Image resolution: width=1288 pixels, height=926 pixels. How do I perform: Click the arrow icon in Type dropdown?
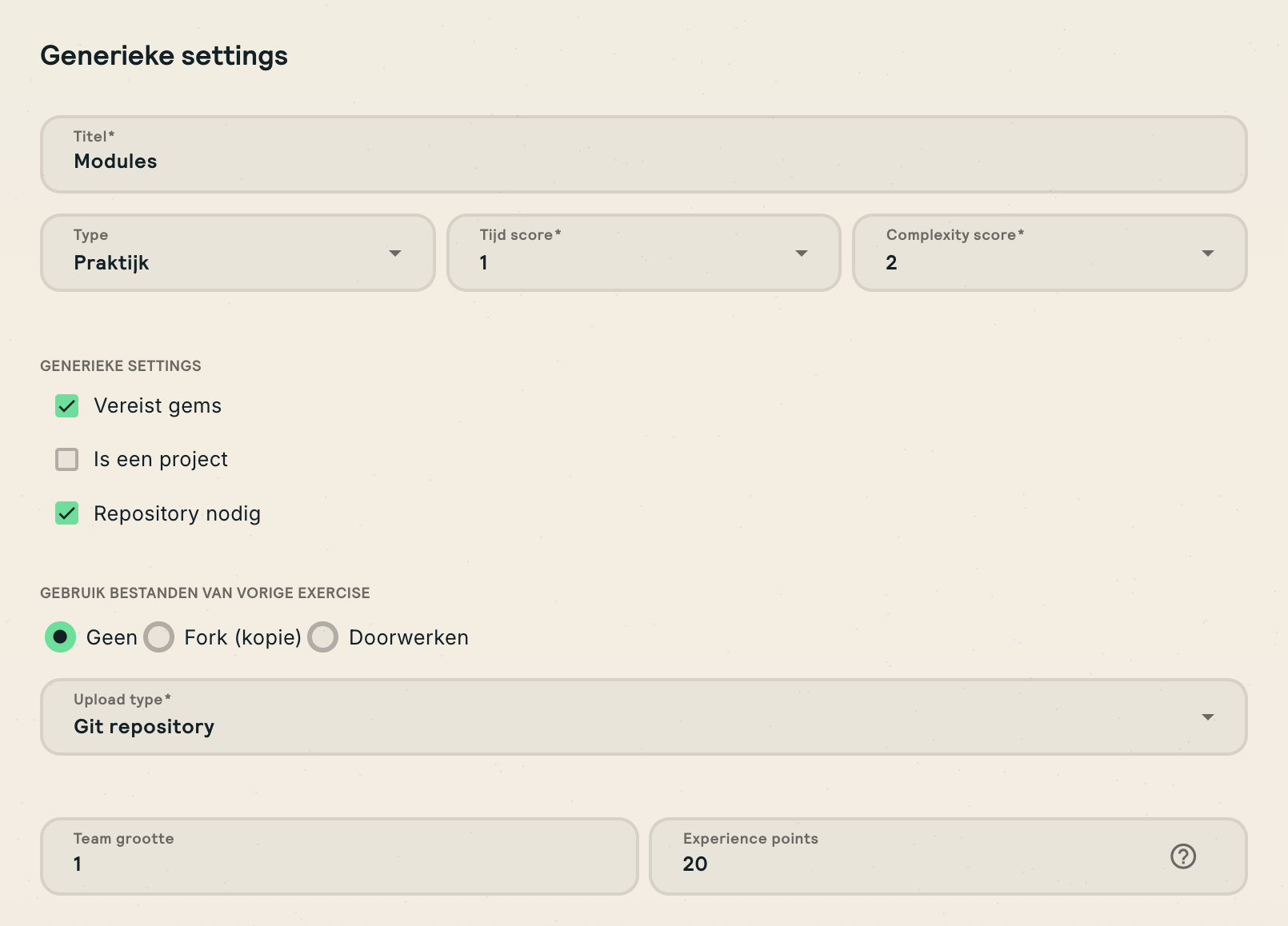pos(394,253)
